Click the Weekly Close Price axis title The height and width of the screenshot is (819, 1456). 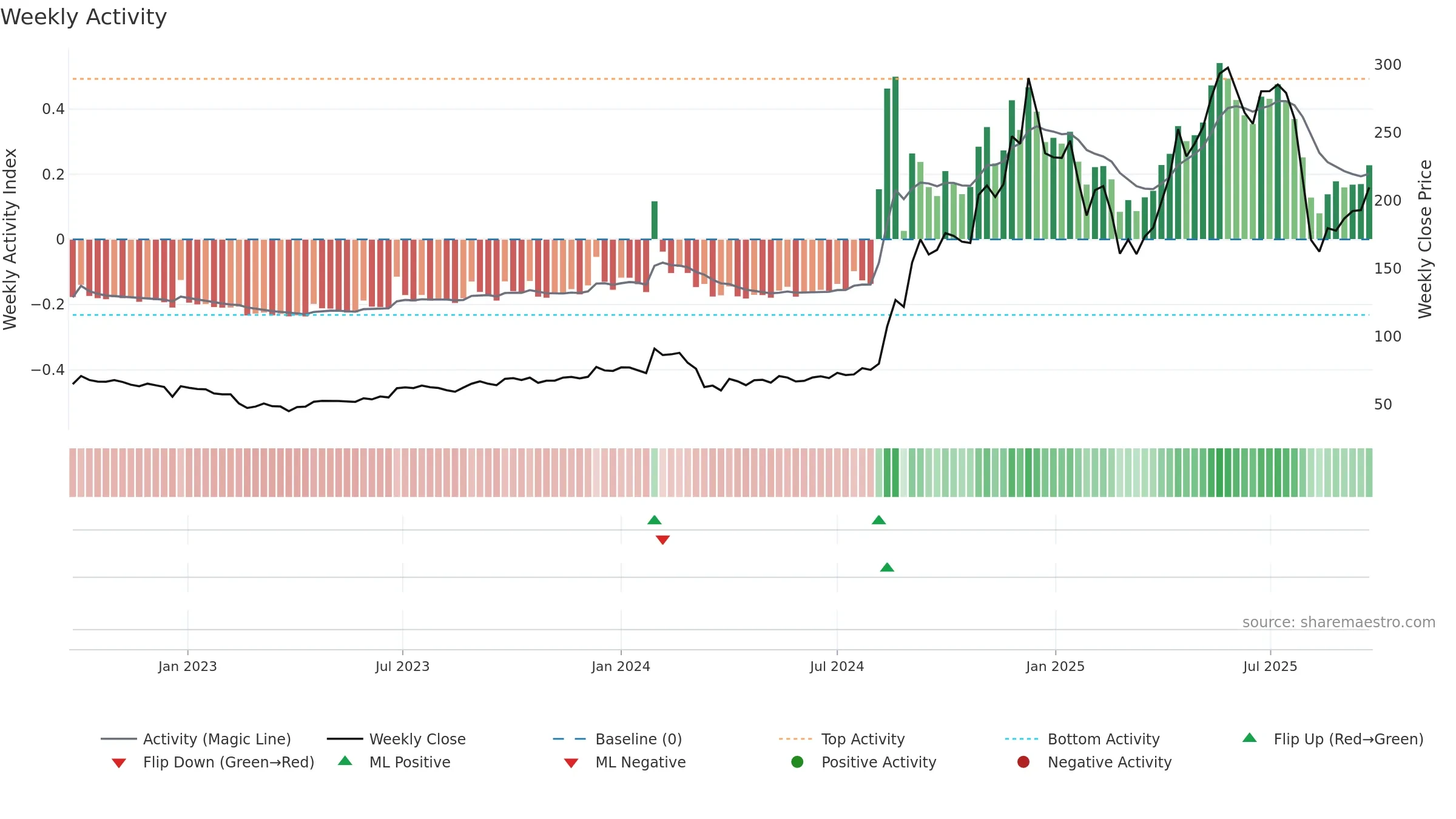coord(1425,239)
